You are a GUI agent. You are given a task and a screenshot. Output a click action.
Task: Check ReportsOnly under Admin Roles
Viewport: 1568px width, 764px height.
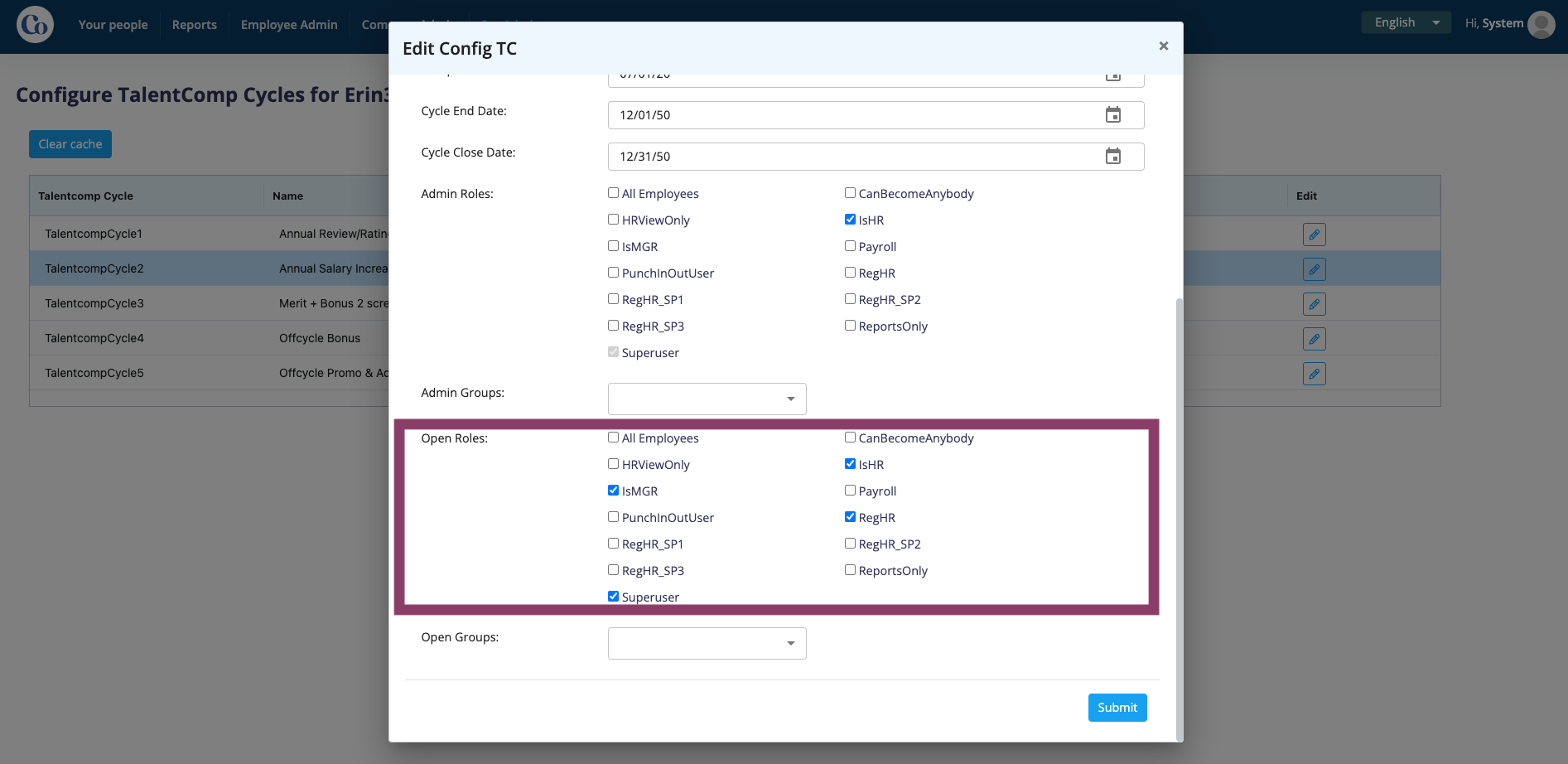pyautogui.click(x=850, y=326)
